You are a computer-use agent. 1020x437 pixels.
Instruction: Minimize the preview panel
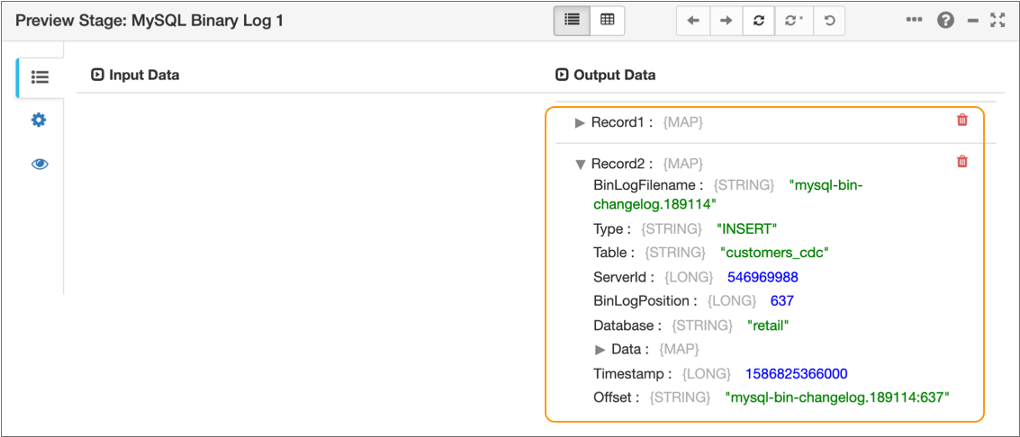pos(972,20)
